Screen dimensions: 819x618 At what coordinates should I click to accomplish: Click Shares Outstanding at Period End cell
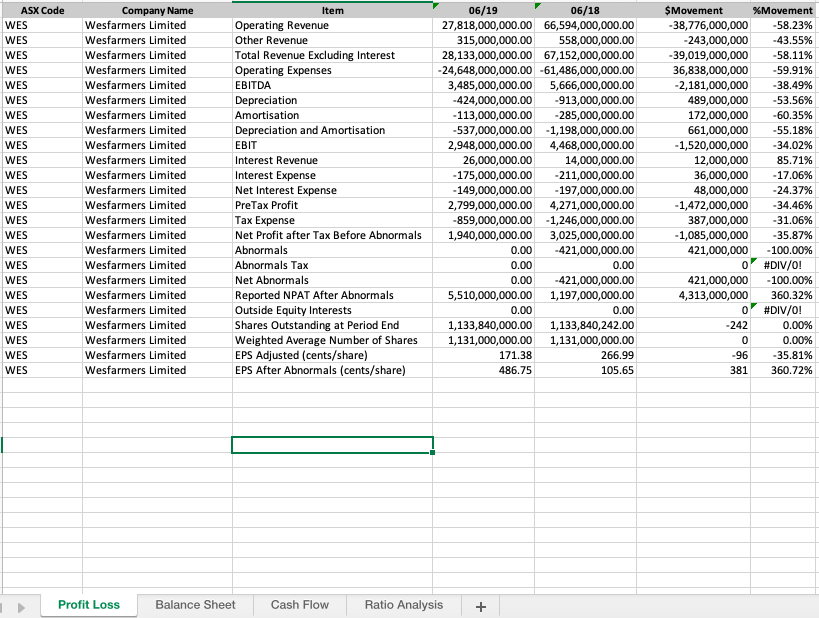pyautogui.click(x=332, y=325)
